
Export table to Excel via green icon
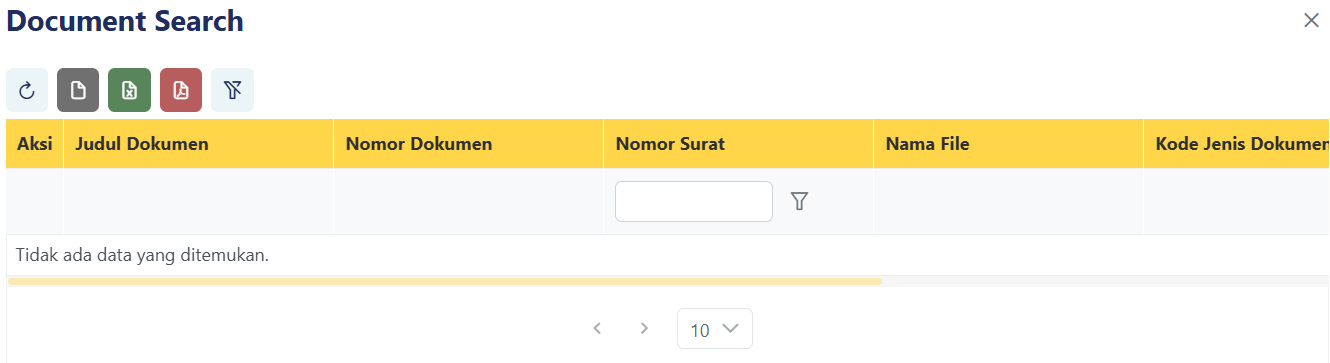[129, 90]
